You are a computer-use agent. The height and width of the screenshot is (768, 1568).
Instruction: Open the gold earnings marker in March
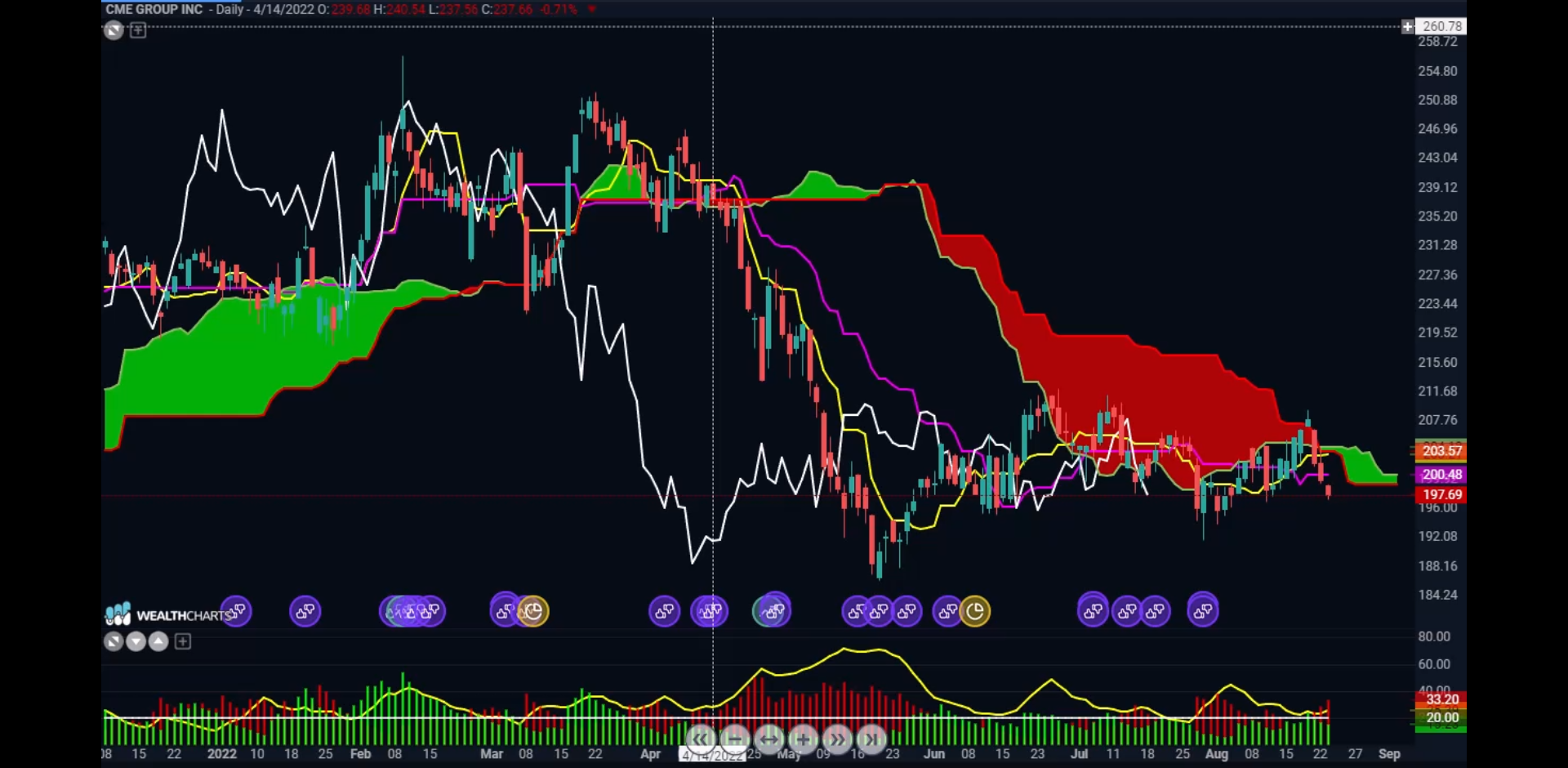point(533,611)
